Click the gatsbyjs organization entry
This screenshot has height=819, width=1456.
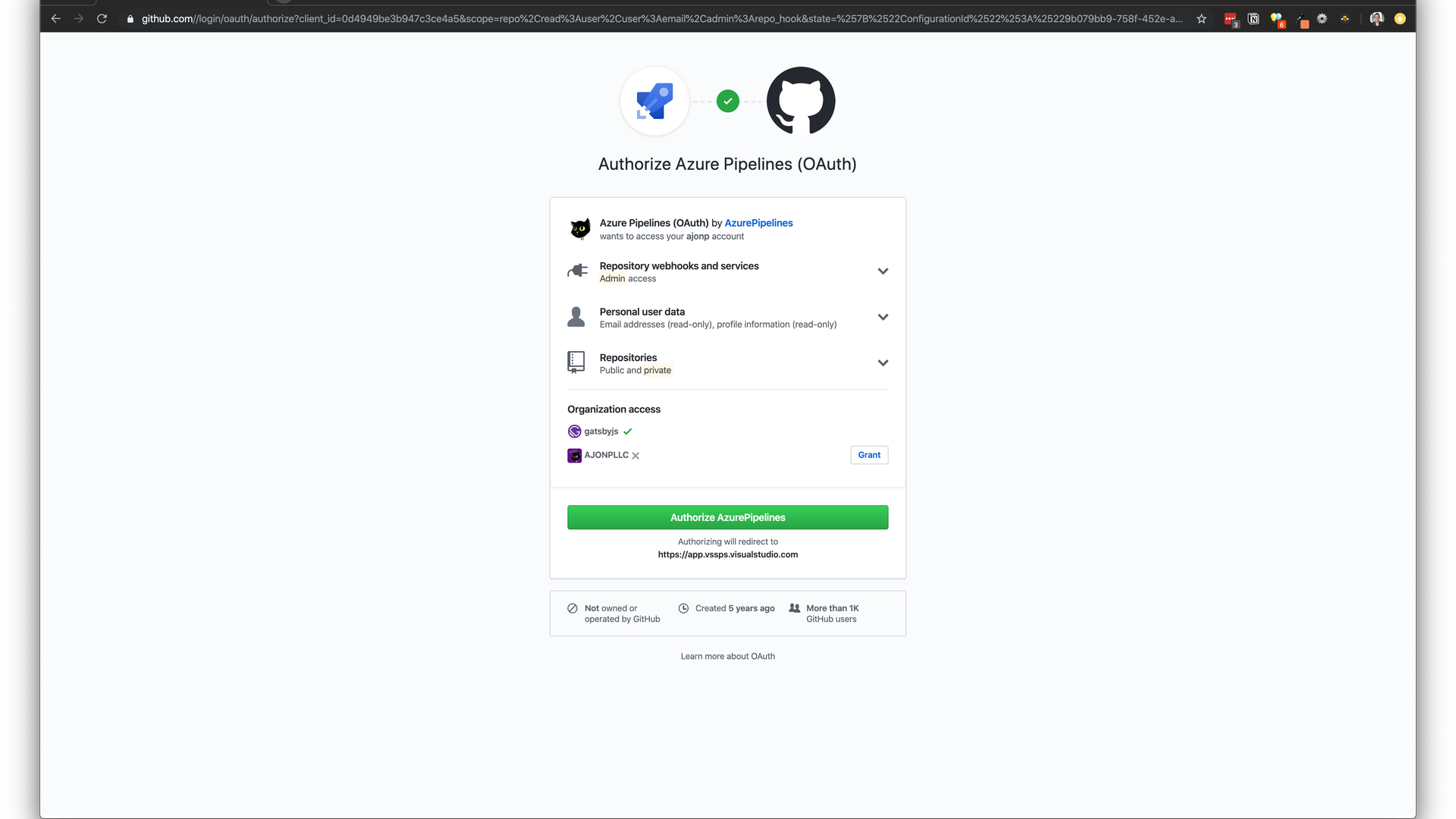pyautogui.click(x=601, y=431)
